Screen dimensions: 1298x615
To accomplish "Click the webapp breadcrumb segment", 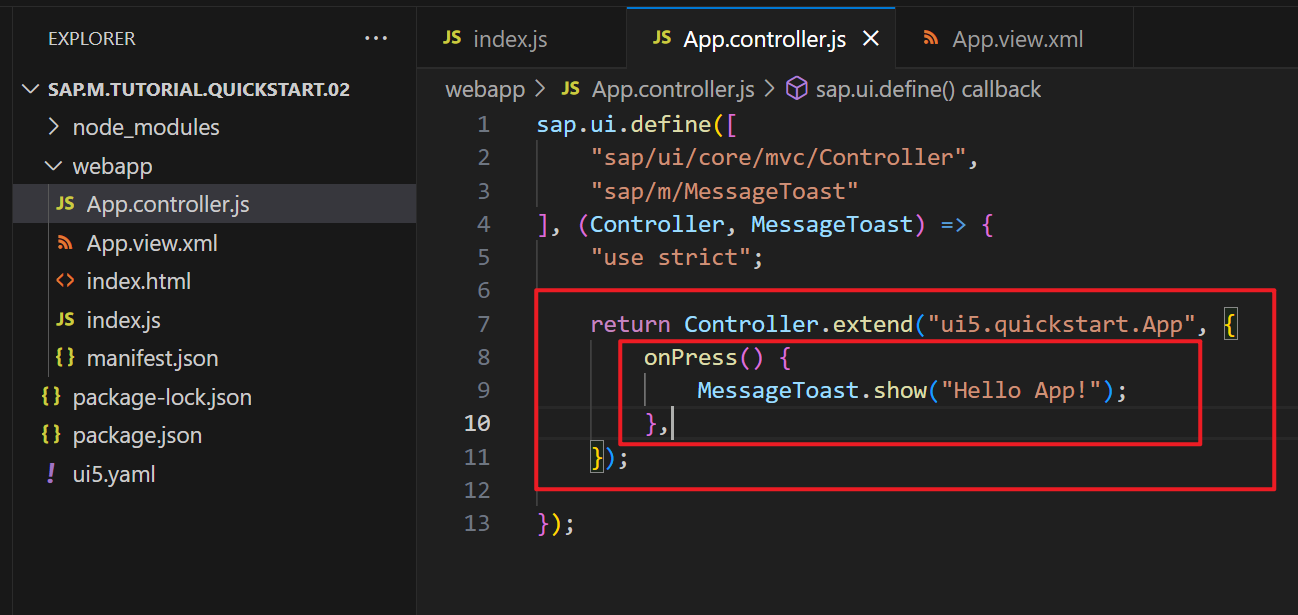I will [484, 89].
